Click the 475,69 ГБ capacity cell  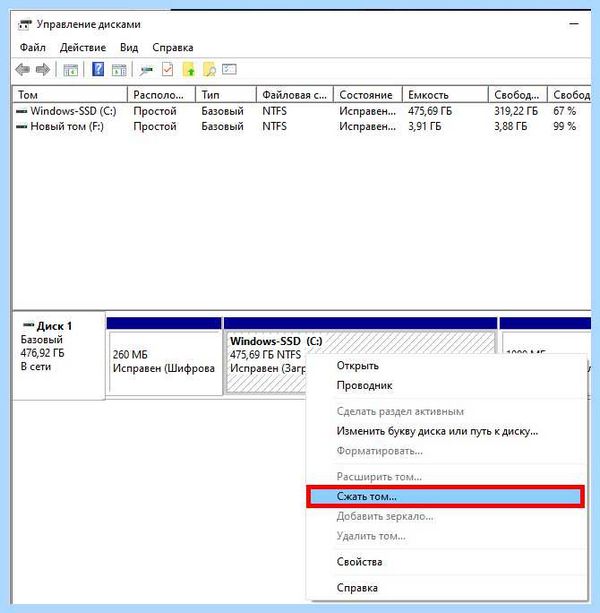point(430,111)
